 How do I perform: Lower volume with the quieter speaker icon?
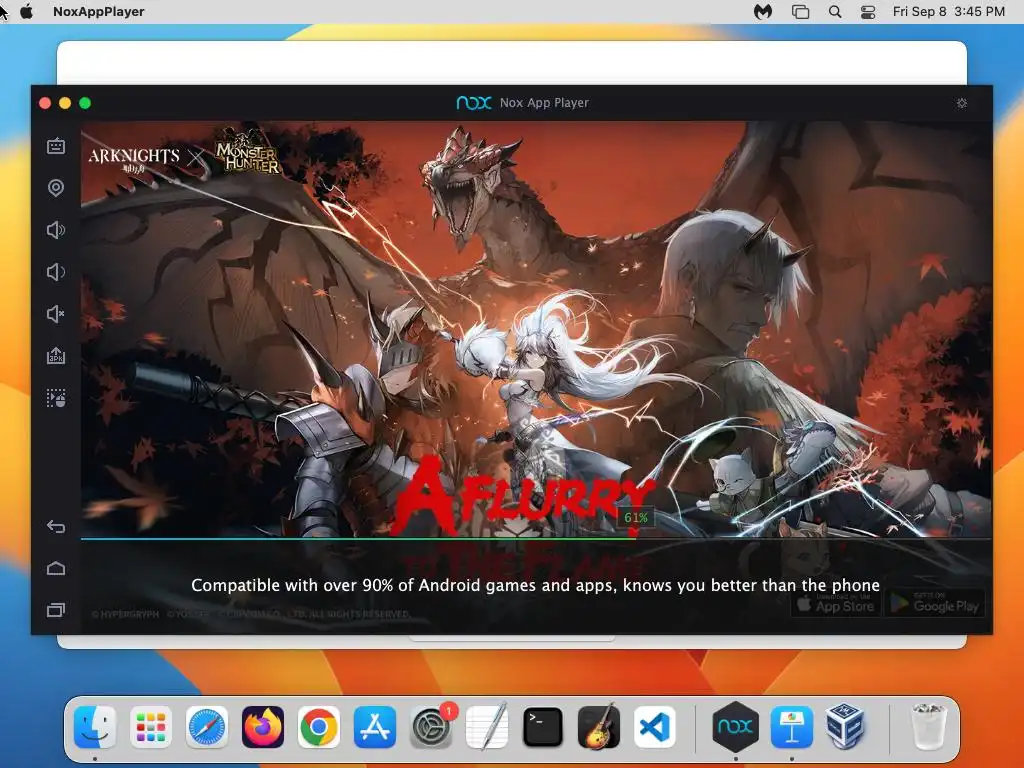(x=56, y=272)
